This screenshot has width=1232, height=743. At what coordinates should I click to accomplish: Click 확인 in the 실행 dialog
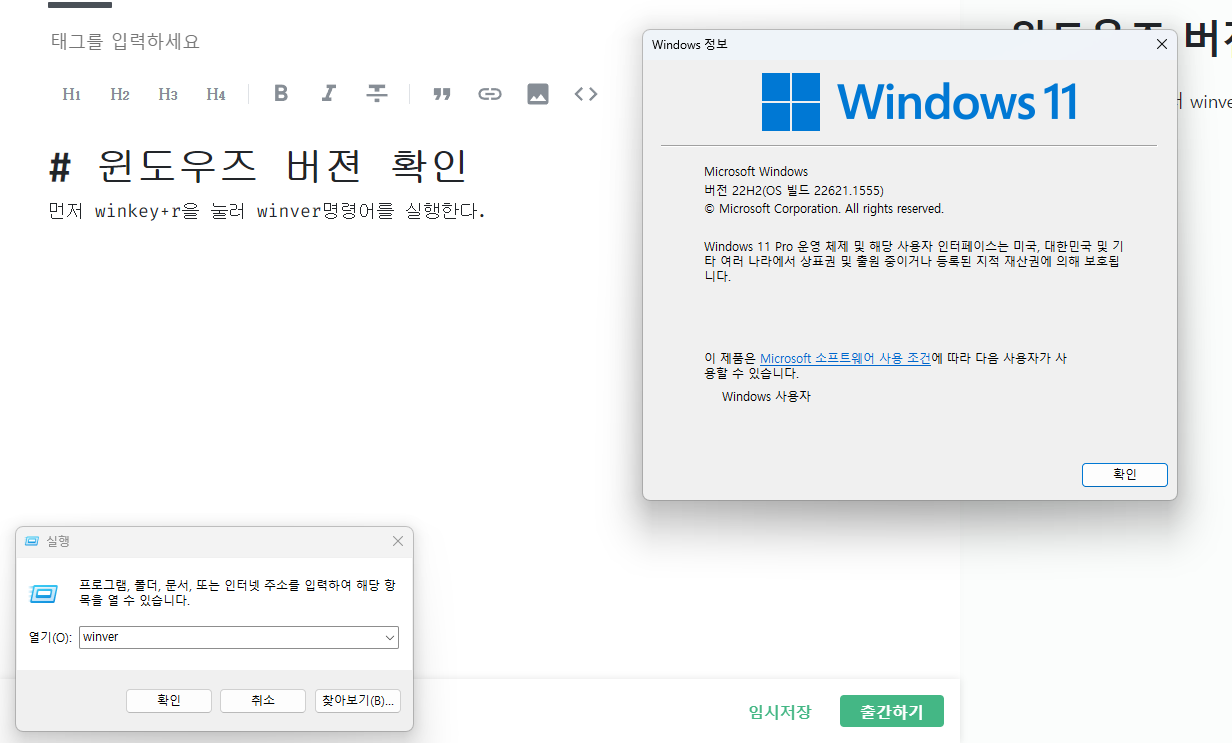click(169, 700)
